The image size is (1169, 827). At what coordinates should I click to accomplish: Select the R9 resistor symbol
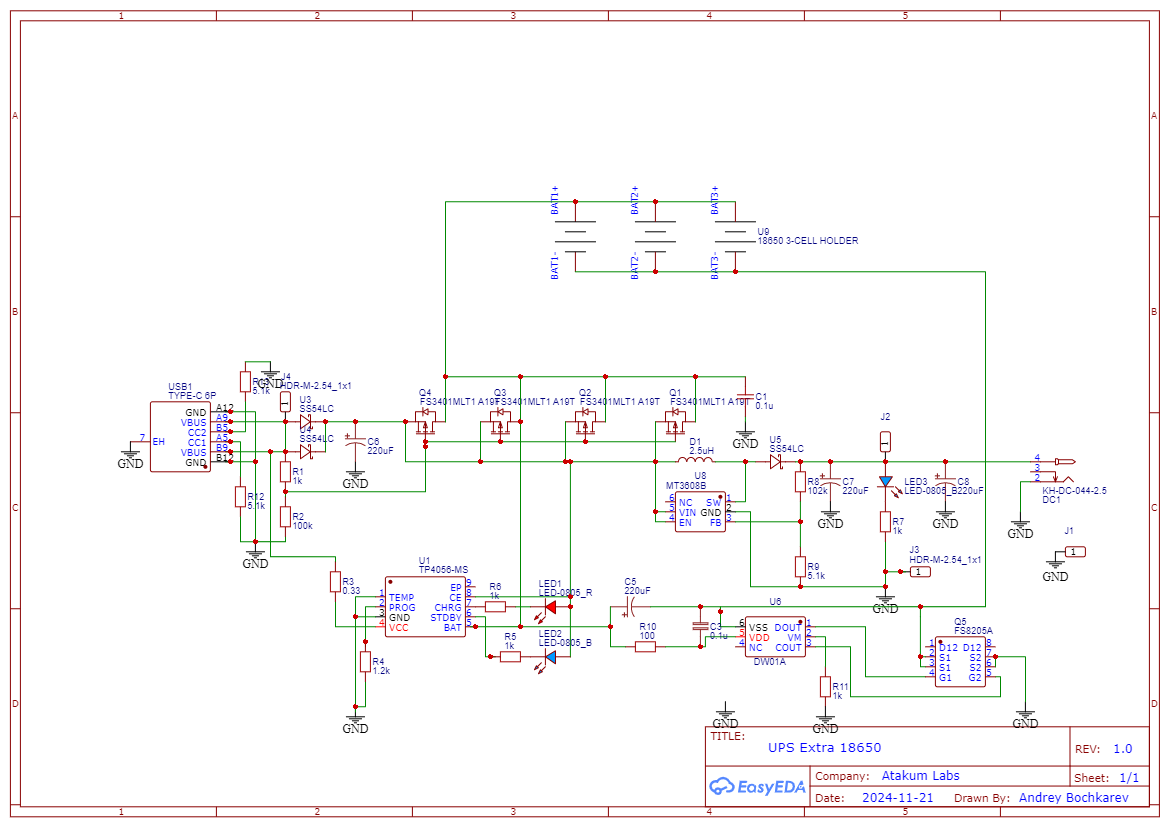point(801,567)
